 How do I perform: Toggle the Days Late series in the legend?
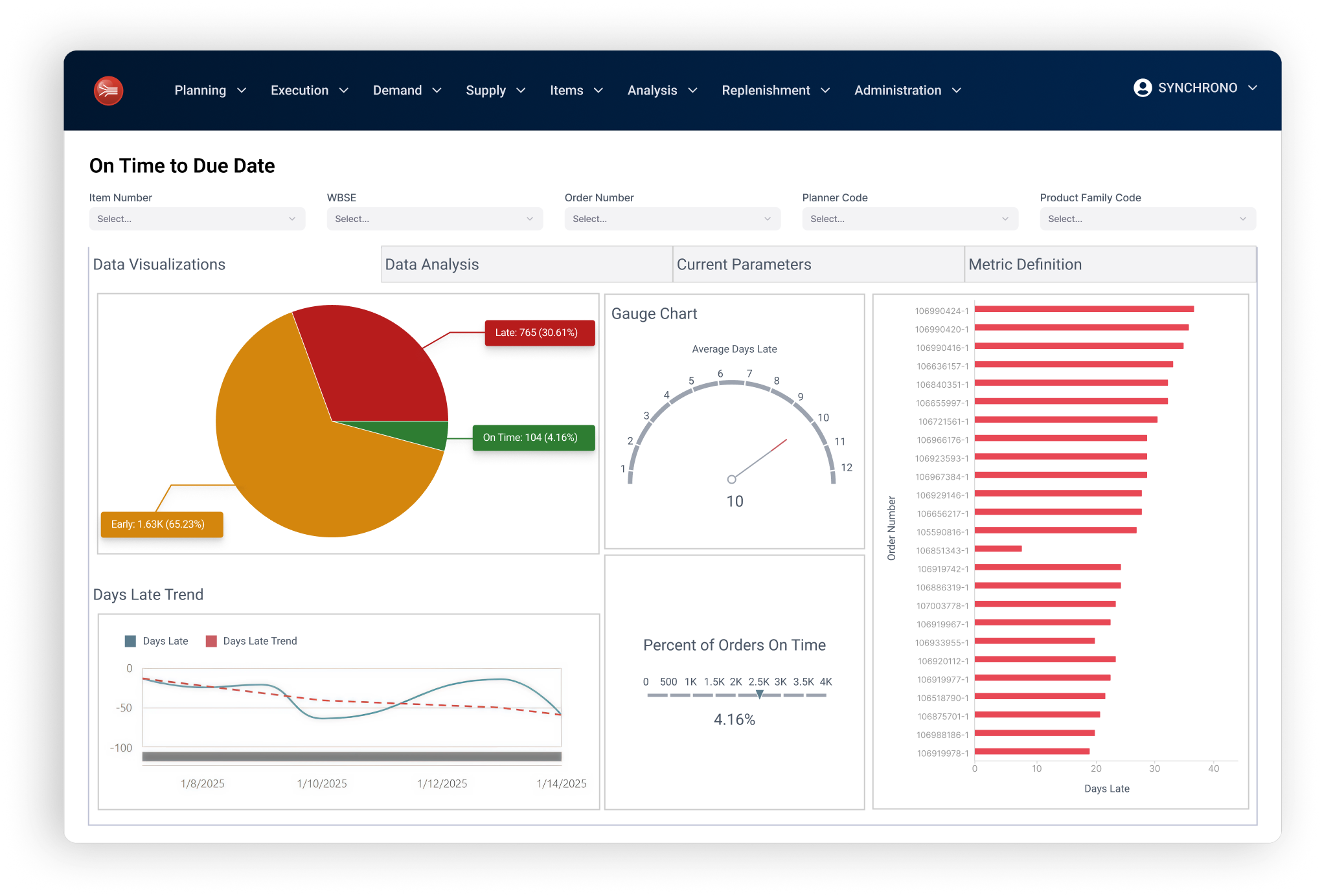[x=165, y=641]
